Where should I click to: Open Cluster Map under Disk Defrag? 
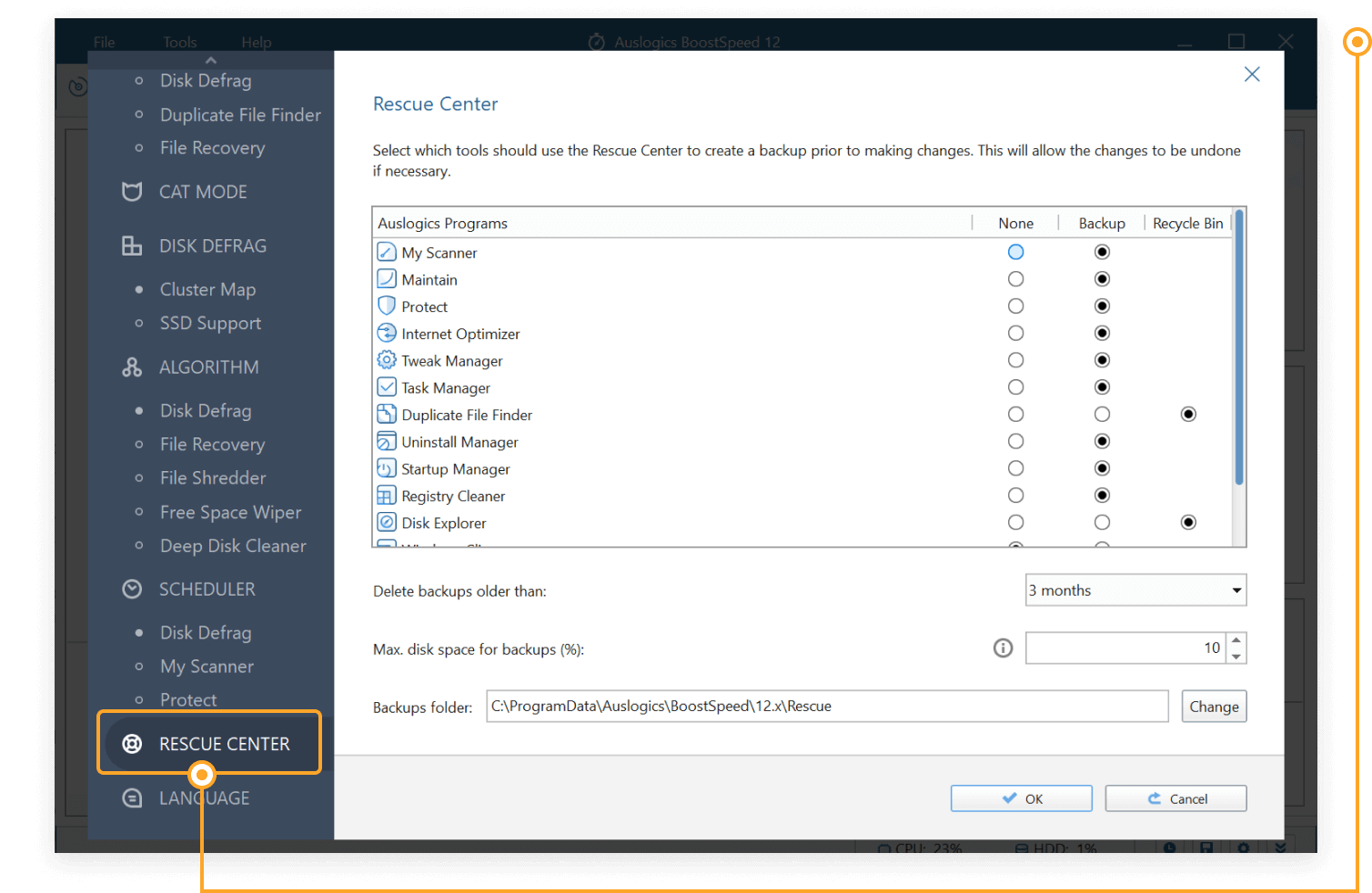coord(207,290)
